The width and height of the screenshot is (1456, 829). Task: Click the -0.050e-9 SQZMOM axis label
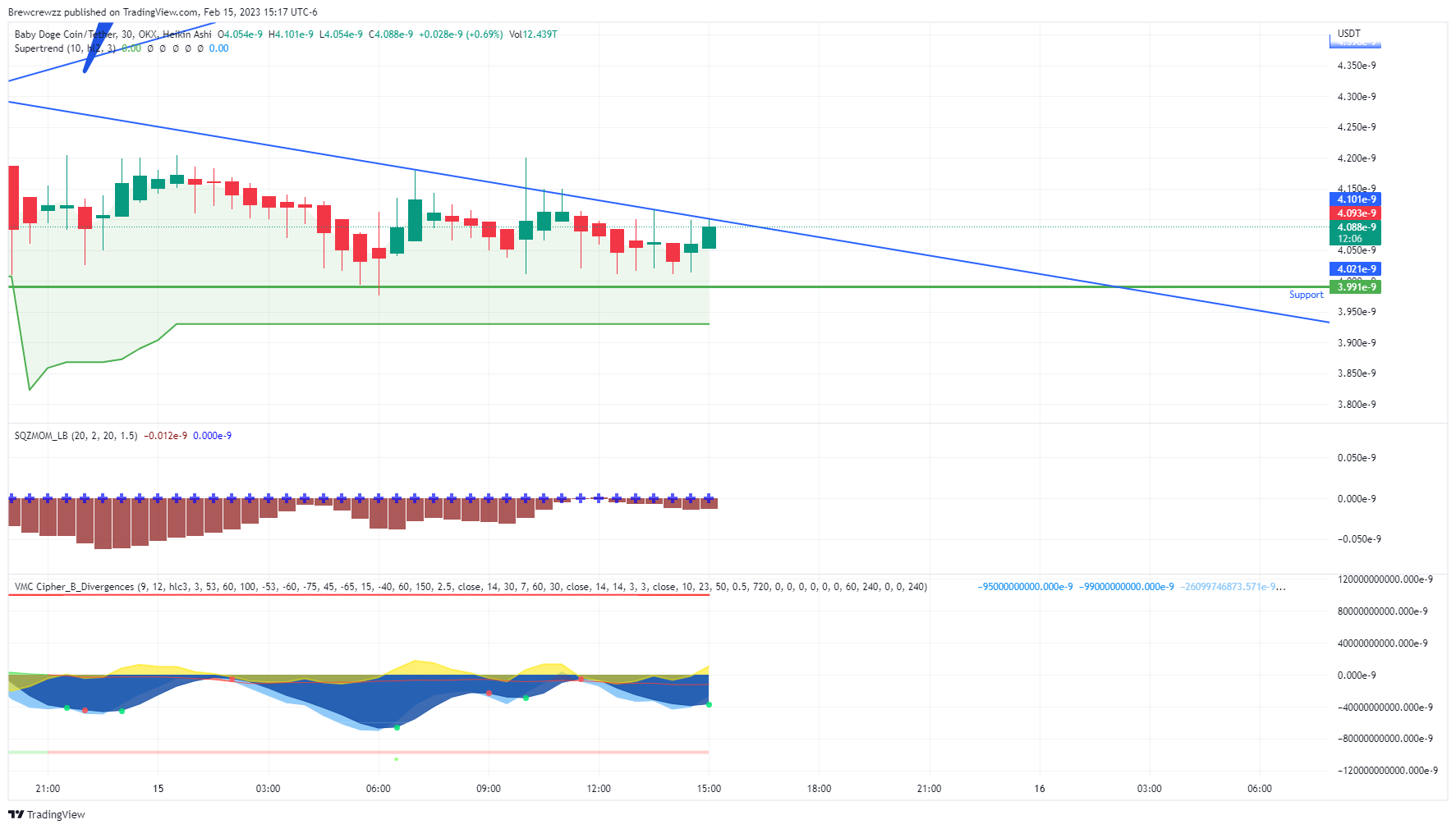(1359, 539)
